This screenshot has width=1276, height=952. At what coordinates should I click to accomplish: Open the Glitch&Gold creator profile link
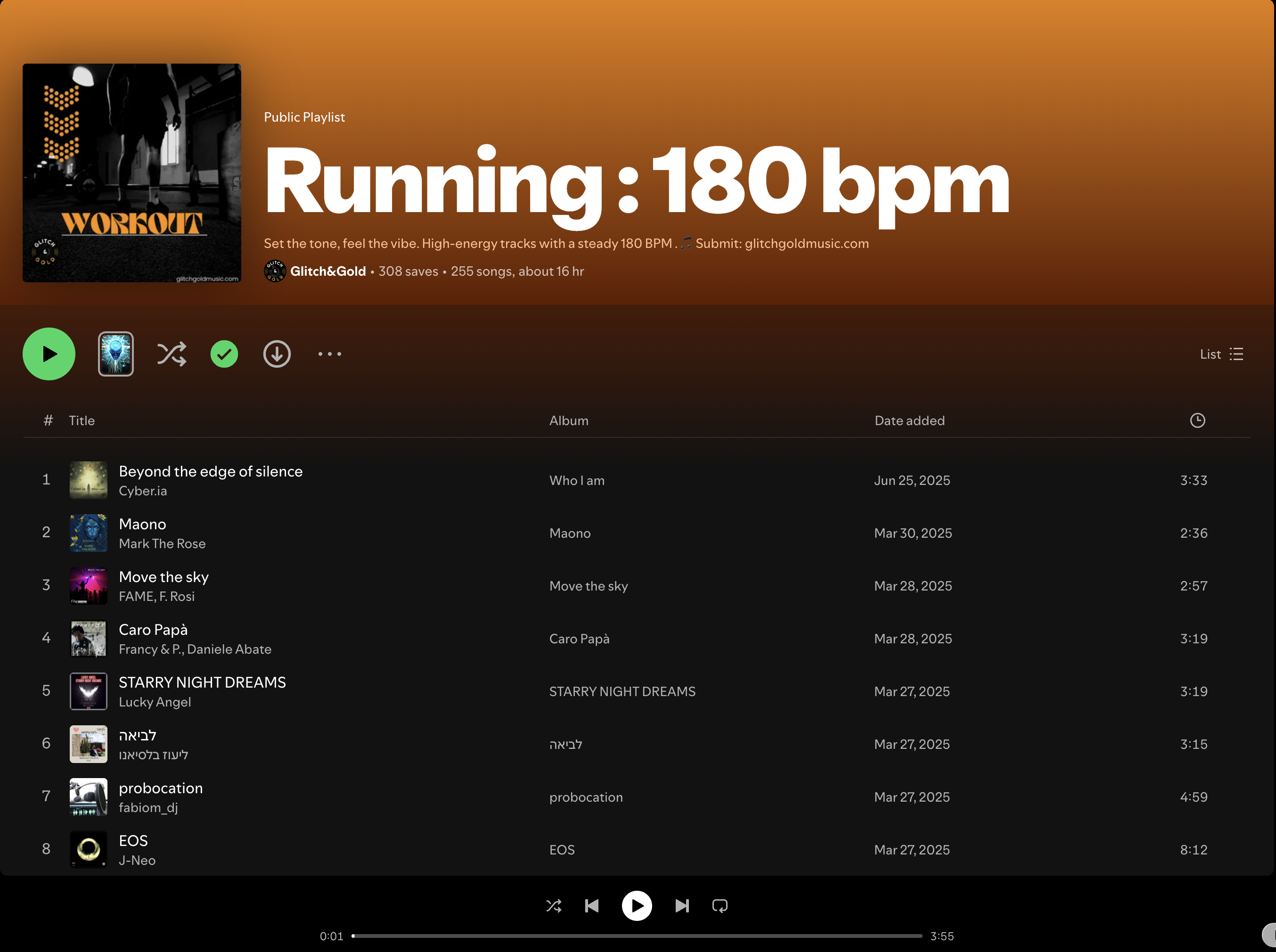pos(328,271)
